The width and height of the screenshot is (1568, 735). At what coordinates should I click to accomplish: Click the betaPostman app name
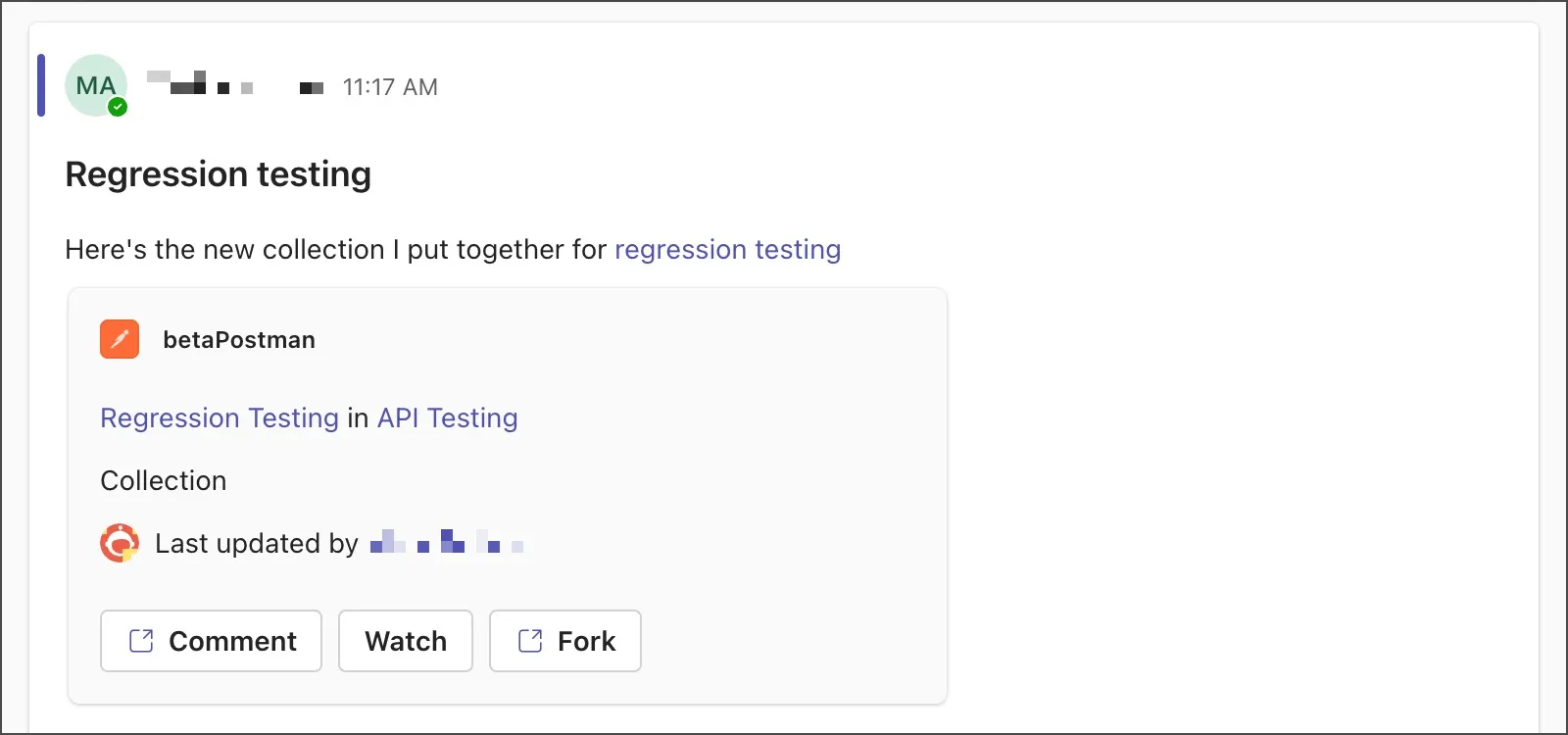(239, 339)
